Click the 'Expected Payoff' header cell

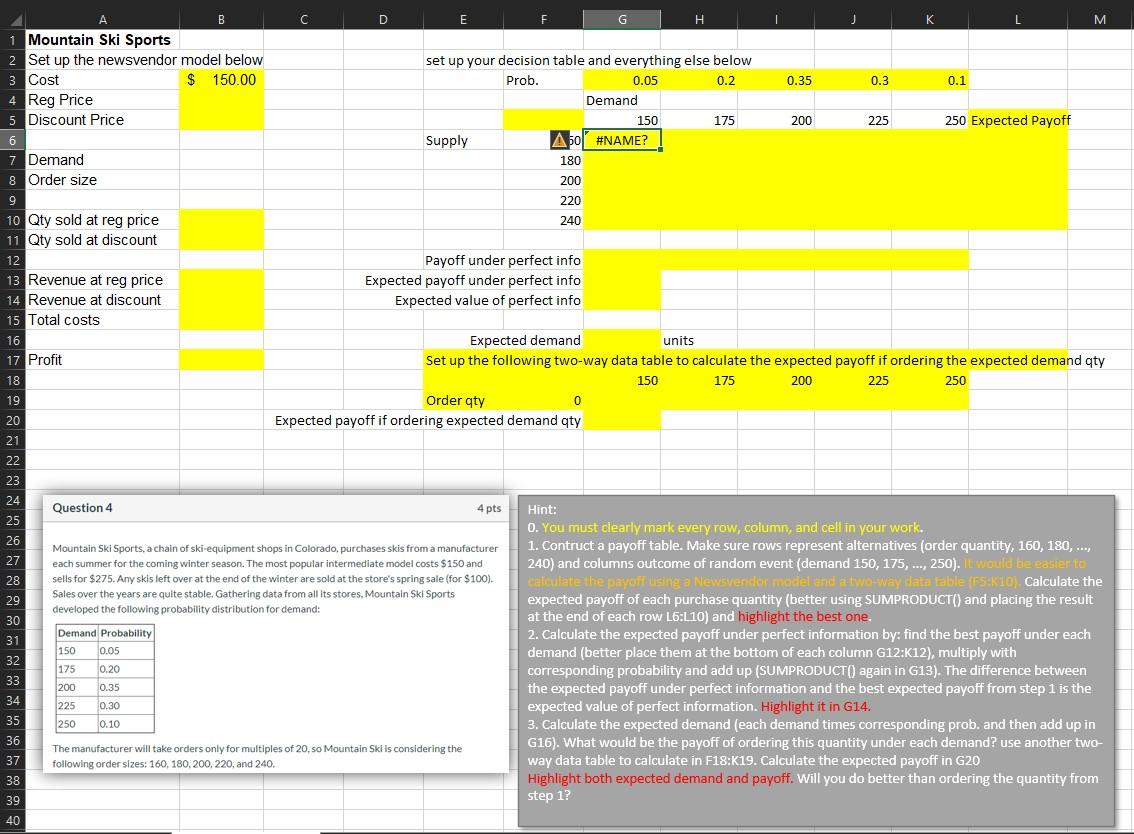pyautogui.click(x=1018, y=120)
